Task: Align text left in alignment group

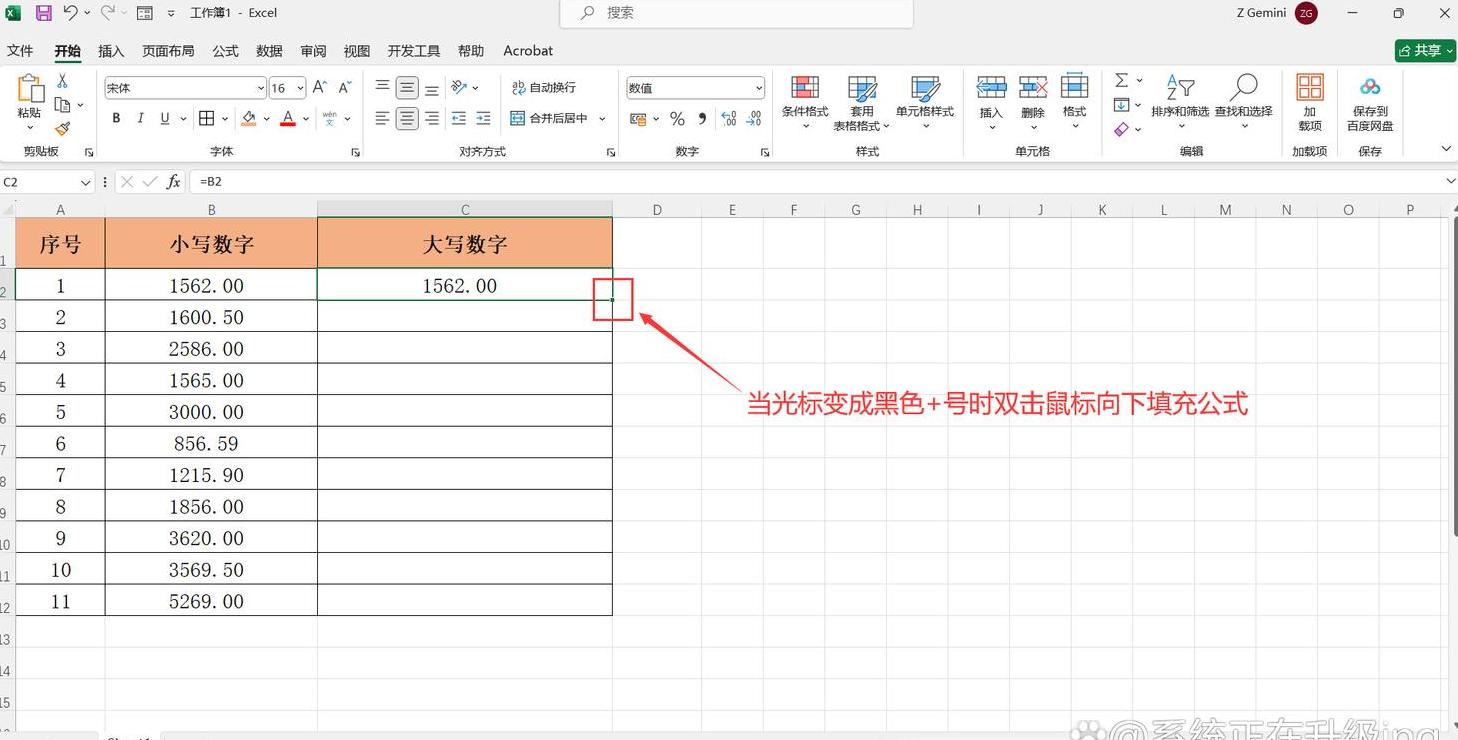Action: click(382, 118)
